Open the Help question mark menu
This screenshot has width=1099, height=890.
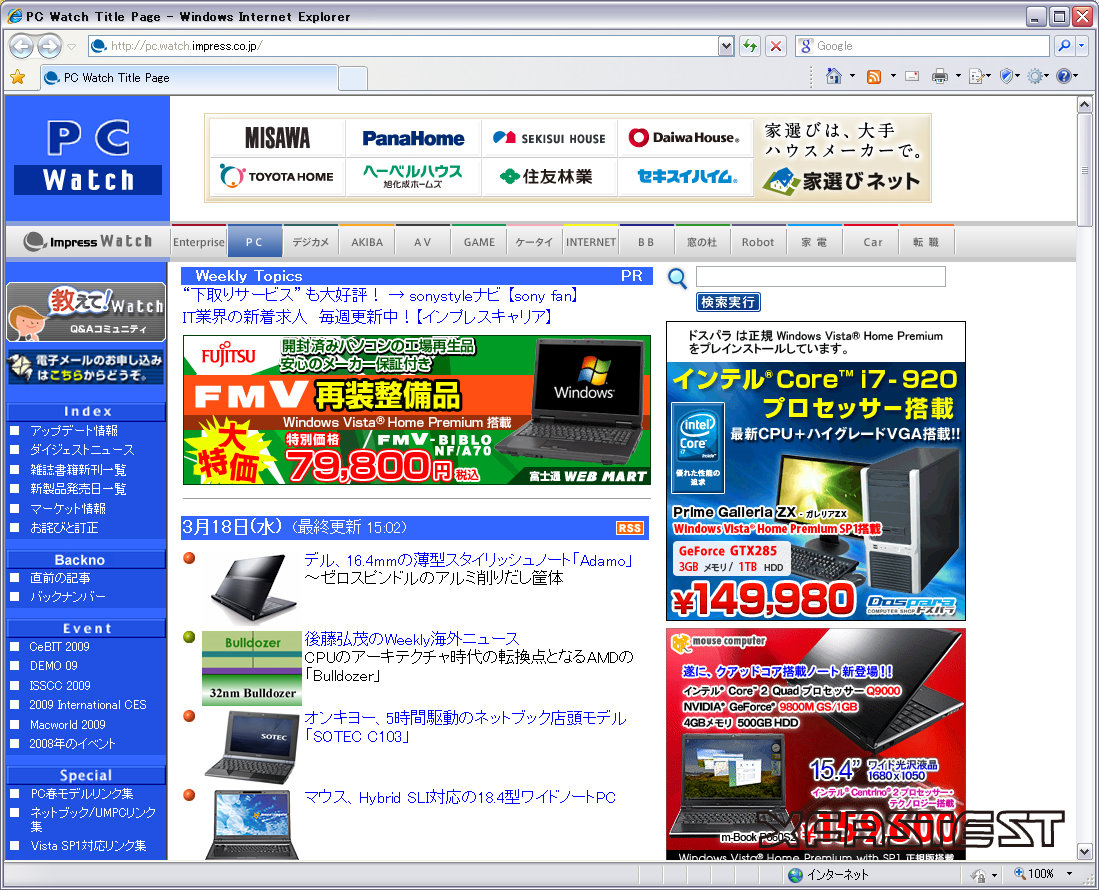click(1066, 76)
